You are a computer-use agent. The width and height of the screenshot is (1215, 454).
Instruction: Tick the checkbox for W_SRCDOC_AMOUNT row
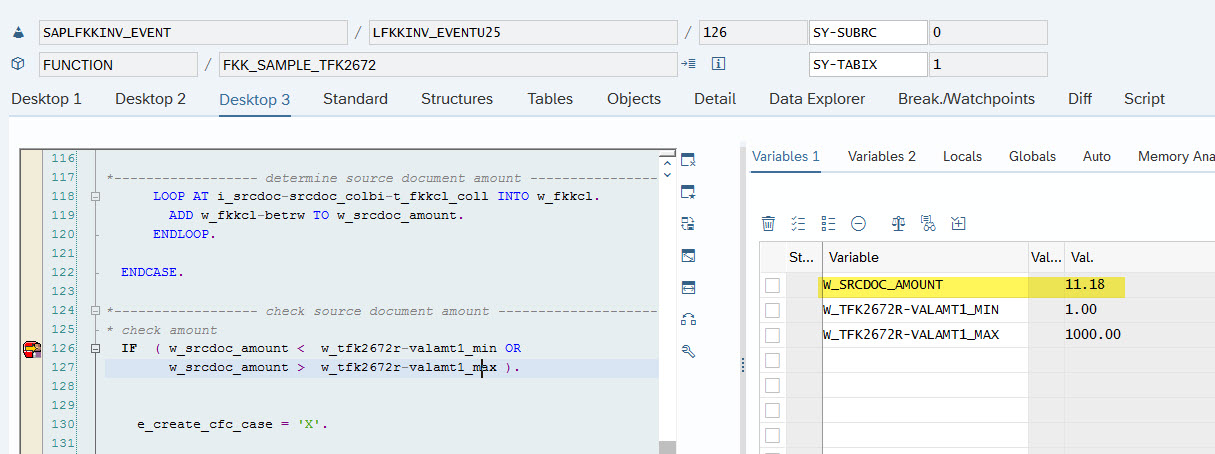tap(772, 285)
